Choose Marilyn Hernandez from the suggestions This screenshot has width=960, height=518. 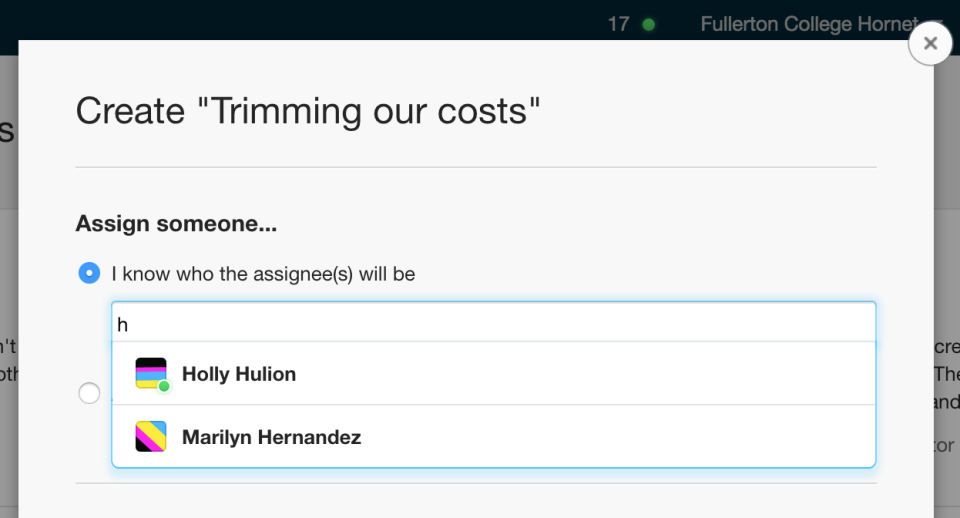[493, 436]
